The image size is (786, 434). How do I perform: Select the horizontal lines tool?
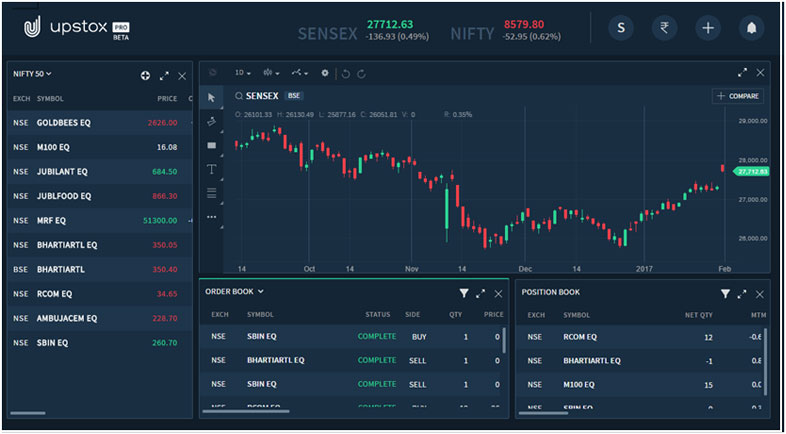[212, 193]
